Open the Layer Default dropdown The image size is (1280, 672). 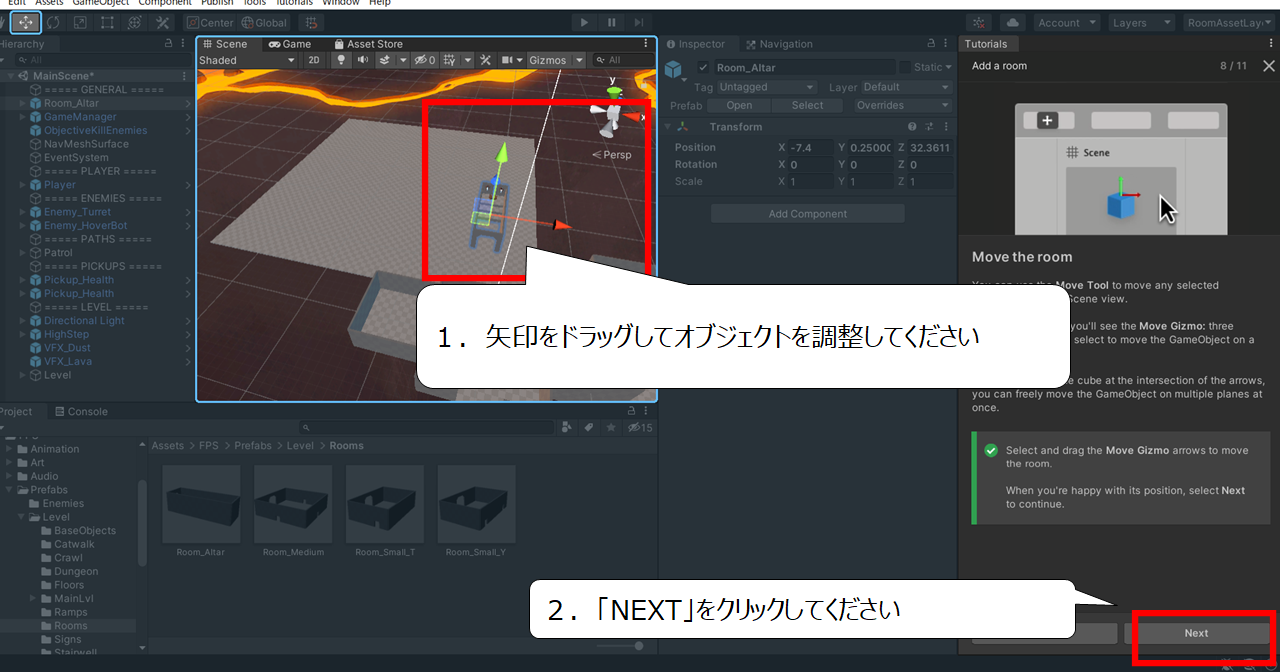906,87
